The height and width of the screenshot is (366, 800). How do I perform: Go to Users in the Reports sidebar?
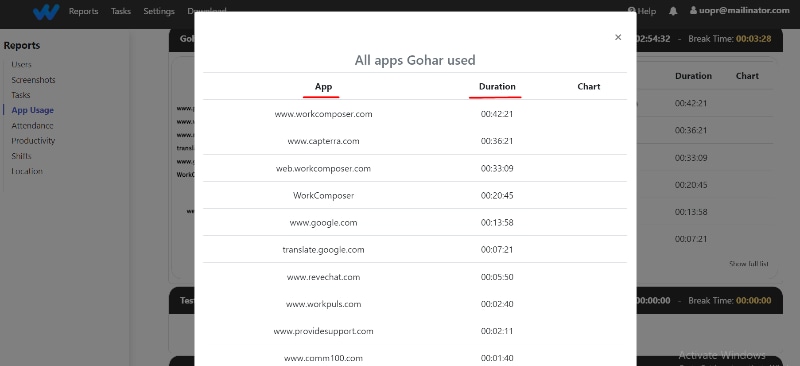click(x=21, y=64)
